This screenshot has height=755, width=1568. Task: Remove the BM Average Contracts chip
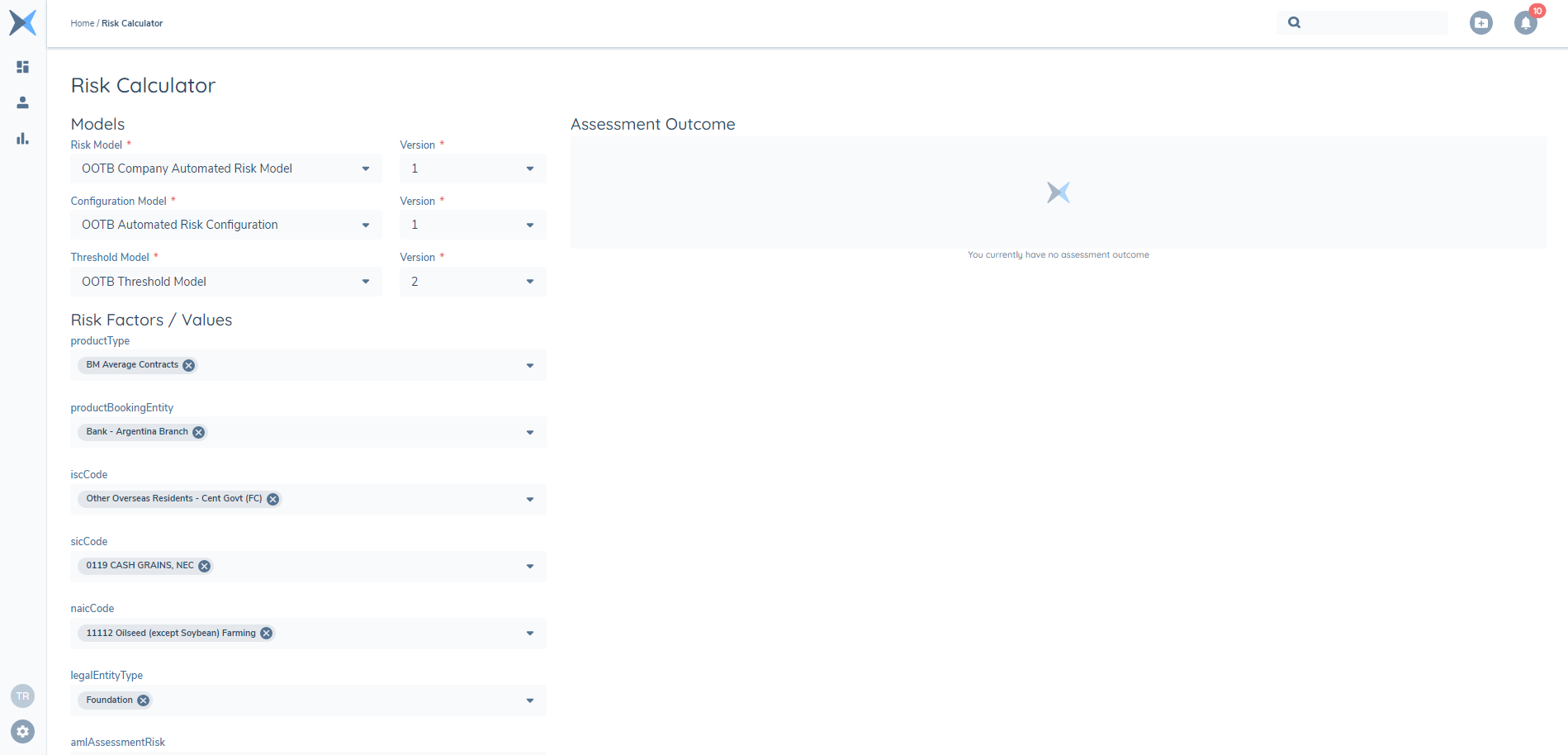pos(189,365)
